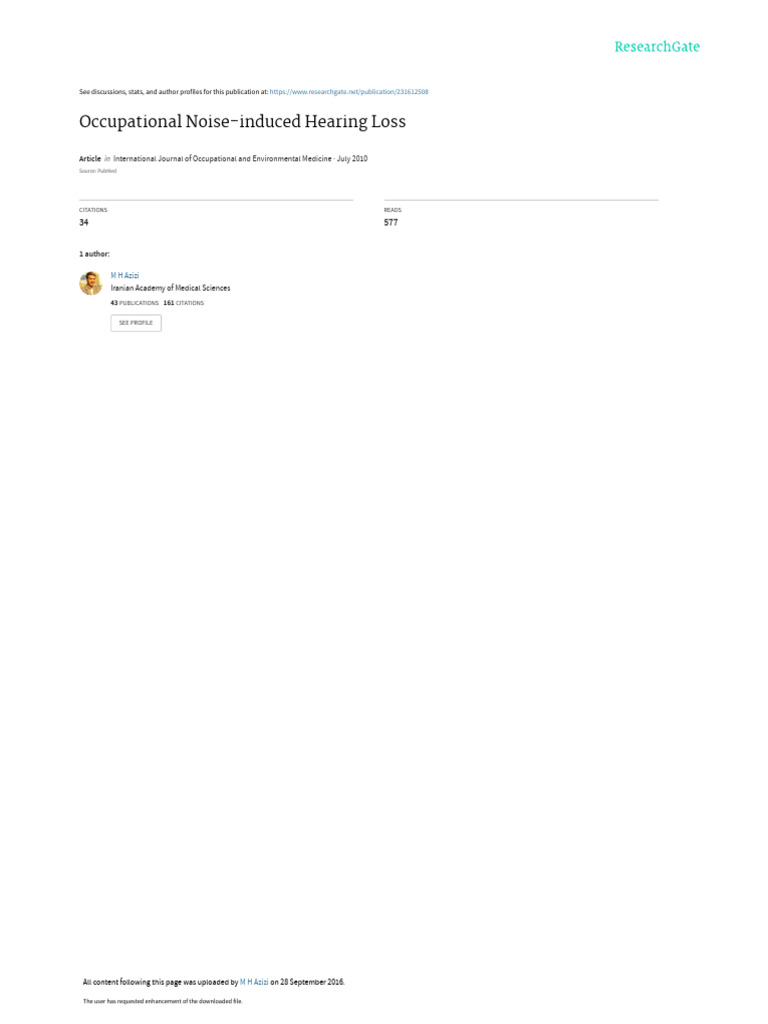Click the enhancement request footer notice
Image resolution: width=768 pixels, height=1024 pixels.
click(x=163, y=1001)
